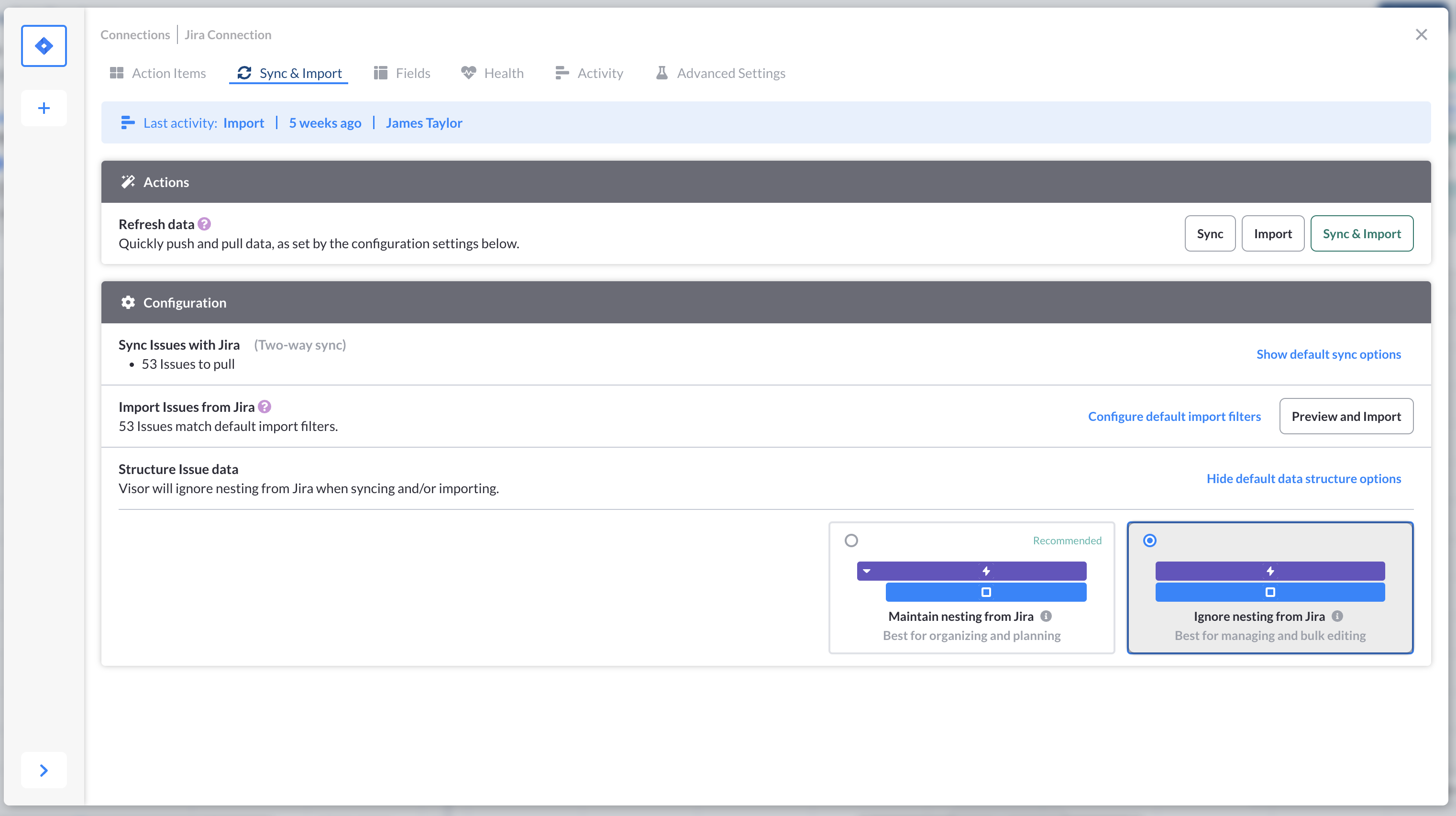Viewport: 1456px width, 816px height.
Task: Click the Sync button
Action: coord(1210,233)
